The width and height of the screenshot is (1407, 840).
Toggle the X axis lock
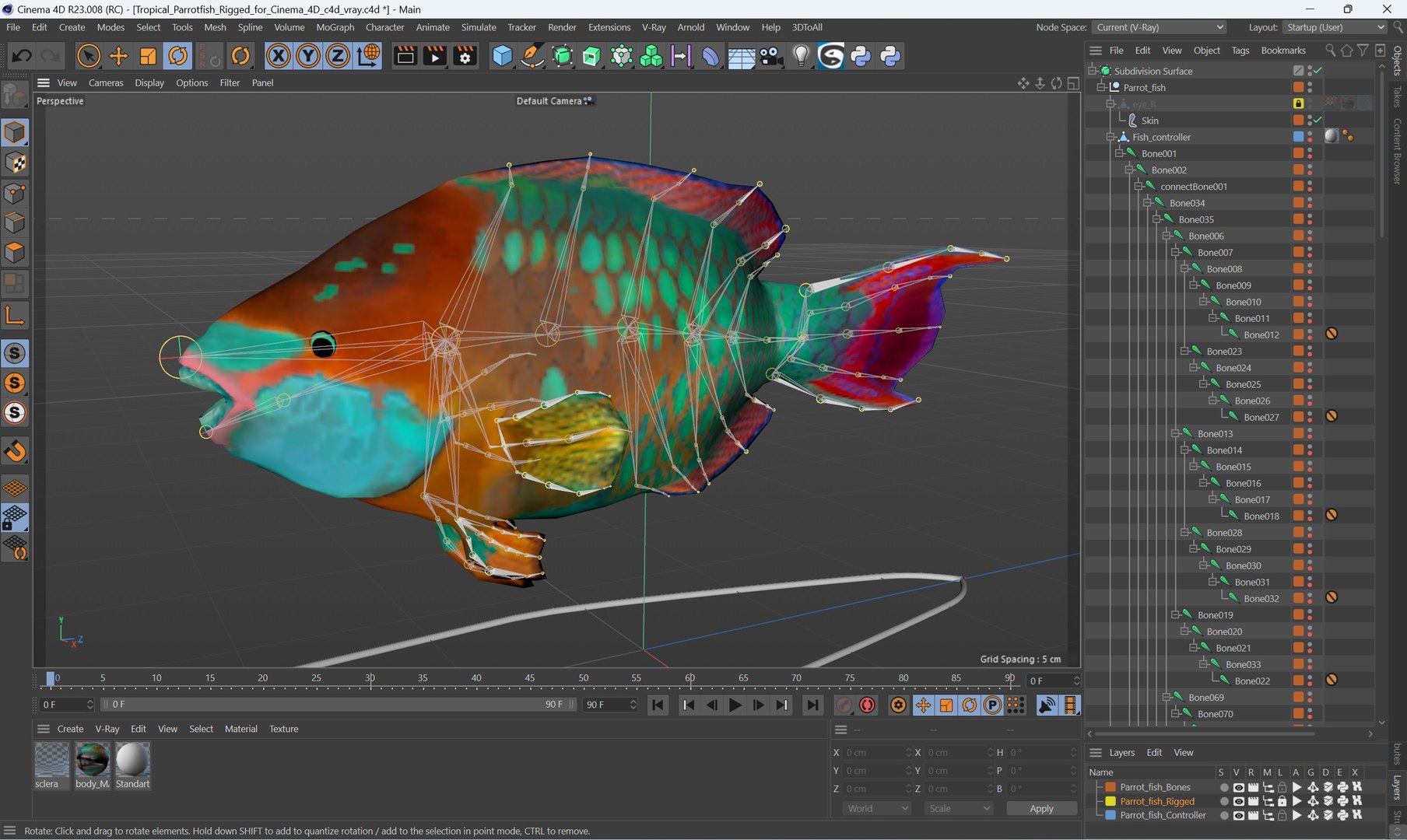click(x=278, y=56)
